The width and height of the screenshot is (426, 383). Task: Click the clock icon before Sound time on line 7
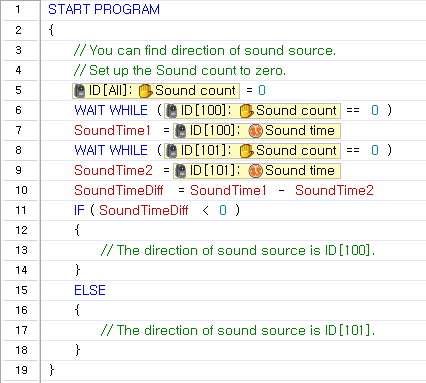click(x=256, y=131)
